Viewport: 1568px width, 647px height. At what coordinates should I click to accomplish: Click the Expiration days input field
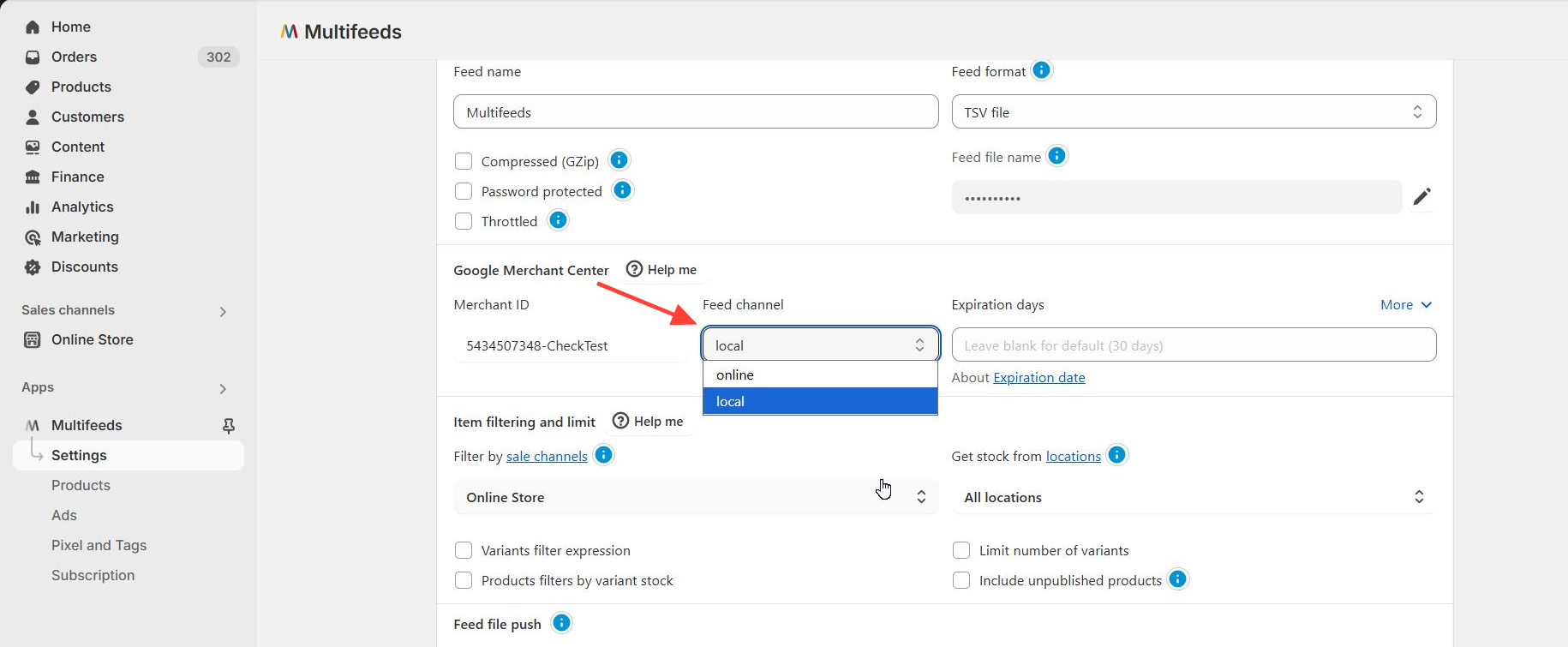[x=1194, y=345]
